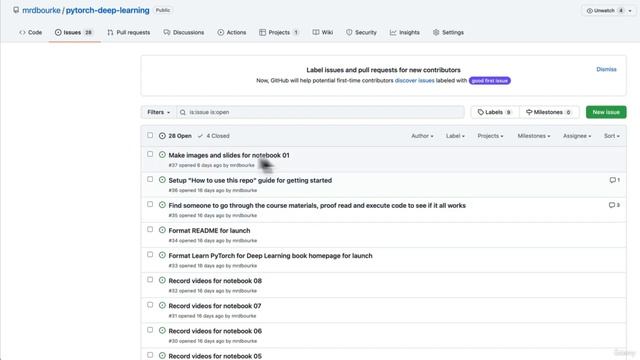Switch to the Code tab

click(31, 32)
